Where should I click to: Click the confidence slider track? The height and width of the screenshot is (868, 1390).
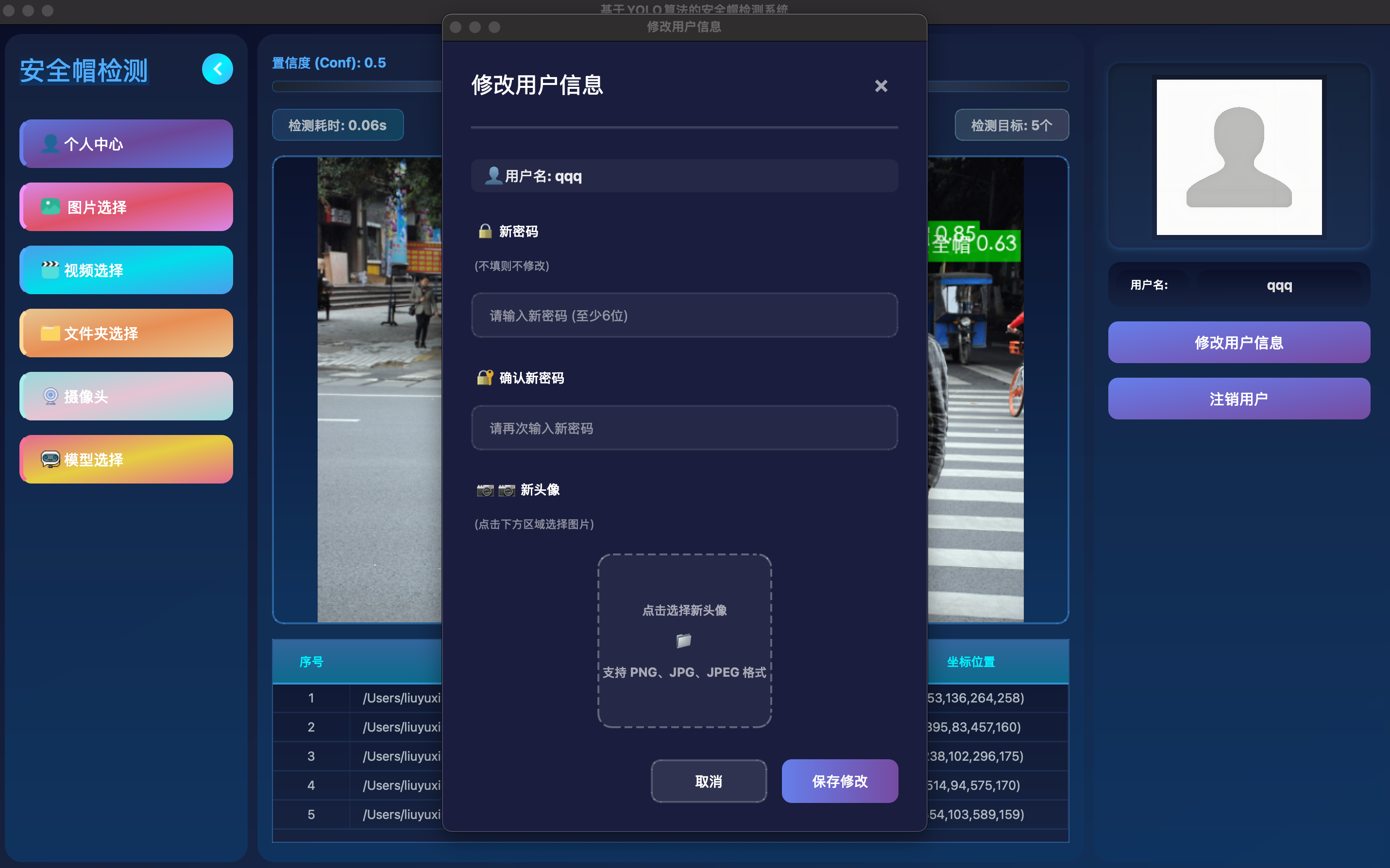point(356,87)
